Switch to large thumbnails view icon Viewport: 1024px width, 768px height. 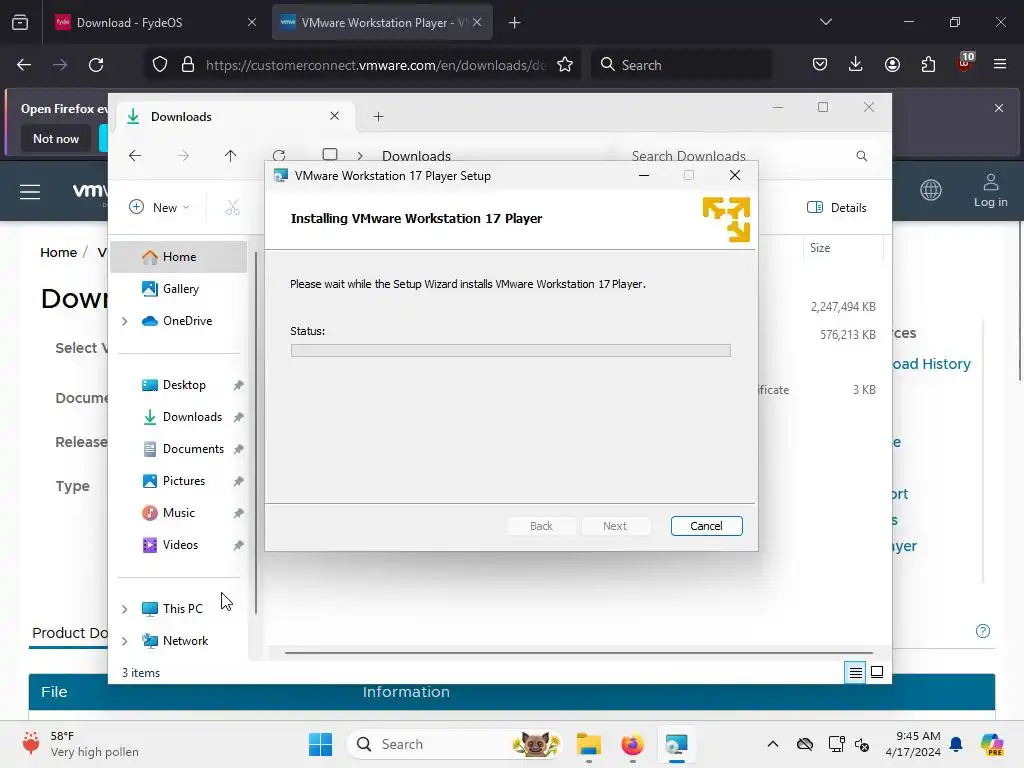point(877,672)
